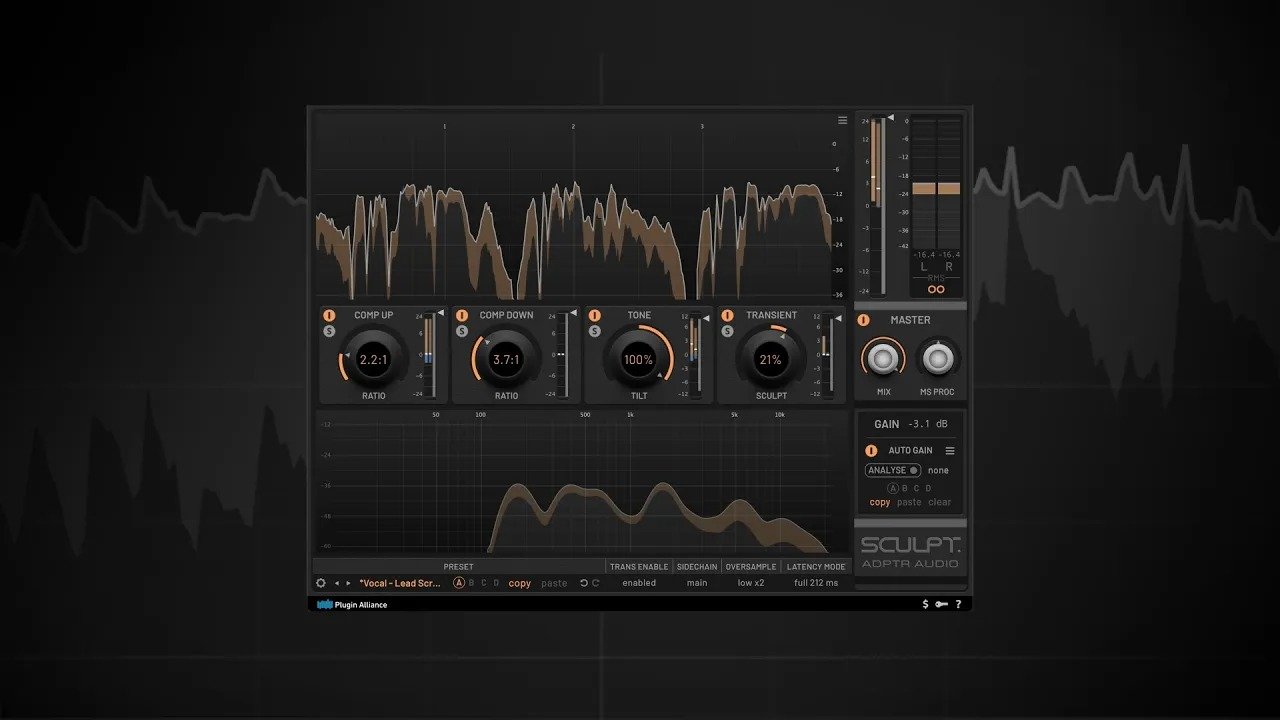Toggle the COMP UP power button
Screen dimensions: 1280x720
(329, 315)
